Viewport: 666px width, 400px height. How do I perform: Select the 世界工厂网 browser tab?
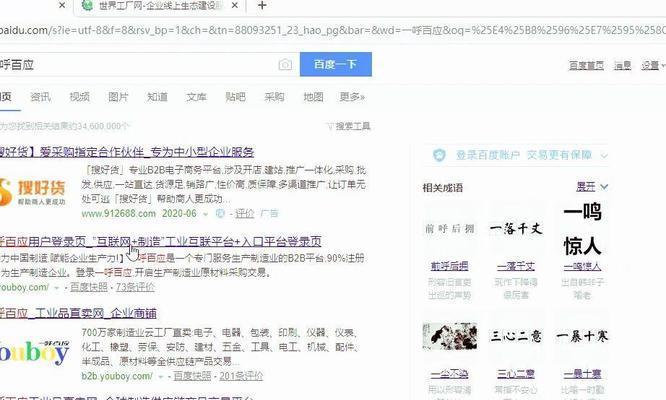tap(160, 6)
